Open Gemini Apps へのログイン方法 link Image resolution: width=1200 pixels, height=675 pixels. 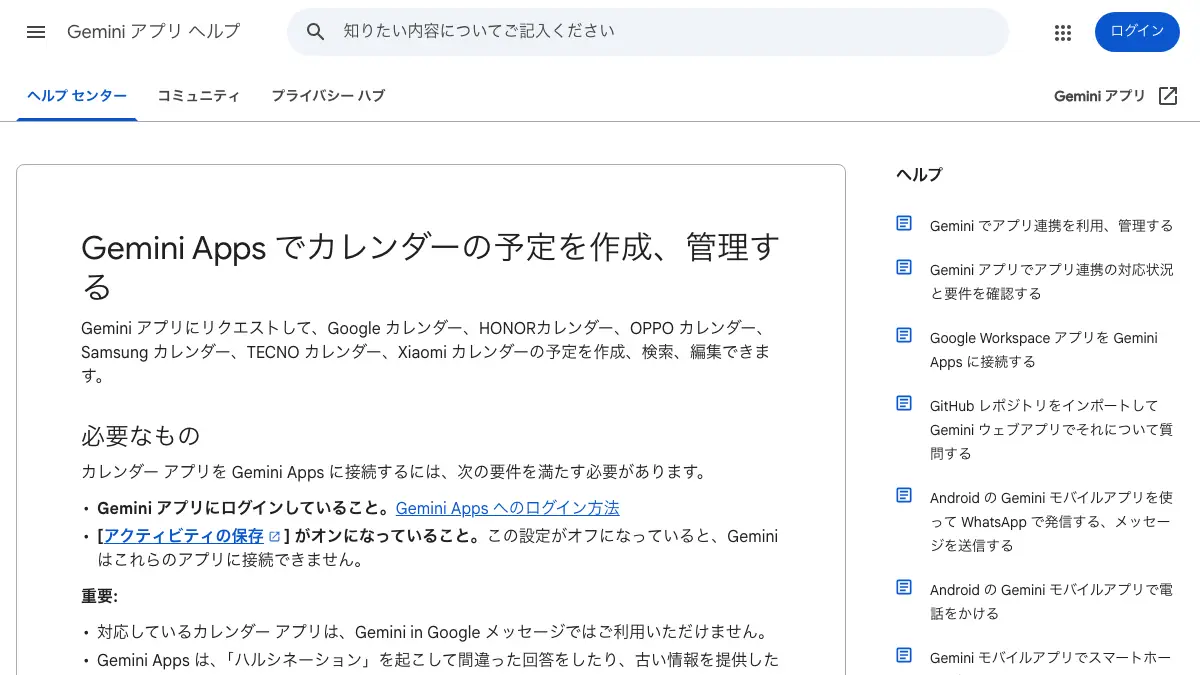coord(508,508)
